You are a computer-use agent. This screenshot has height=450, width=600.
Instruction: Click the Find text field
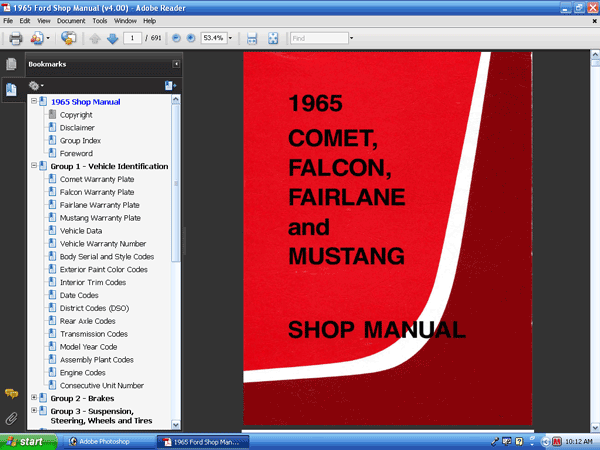[319, 38]
